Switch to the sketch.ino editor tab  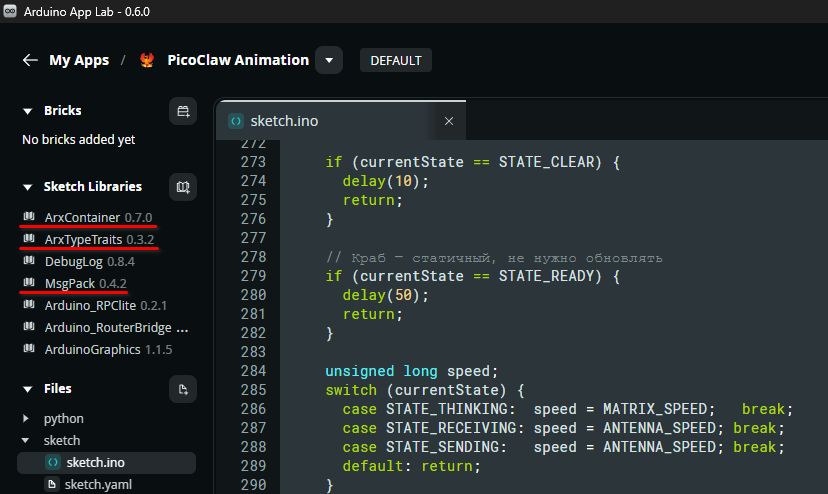[x=284, y=121]
